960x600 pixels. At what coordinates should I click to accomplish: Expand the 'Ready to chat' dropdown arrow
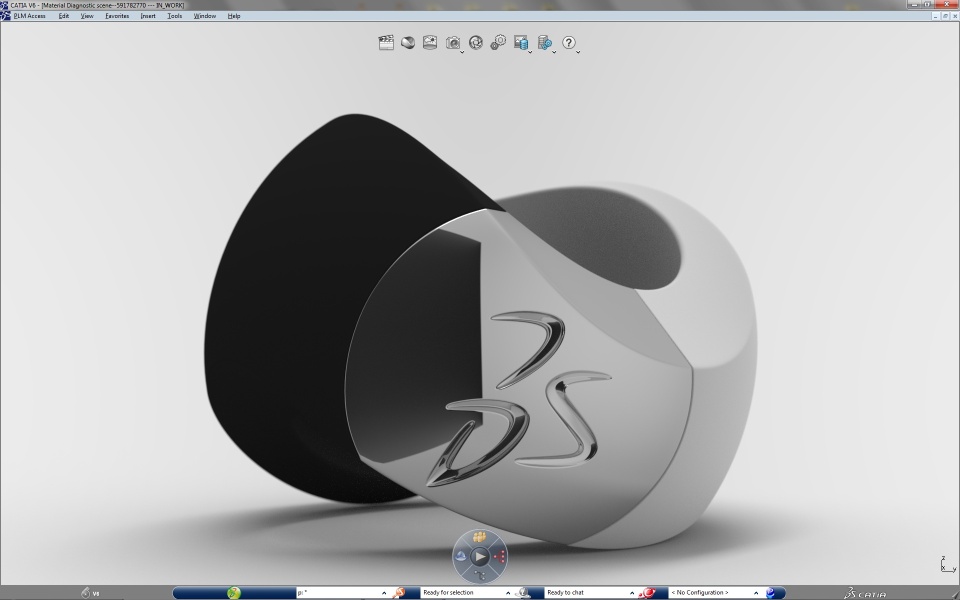(632, 593)
